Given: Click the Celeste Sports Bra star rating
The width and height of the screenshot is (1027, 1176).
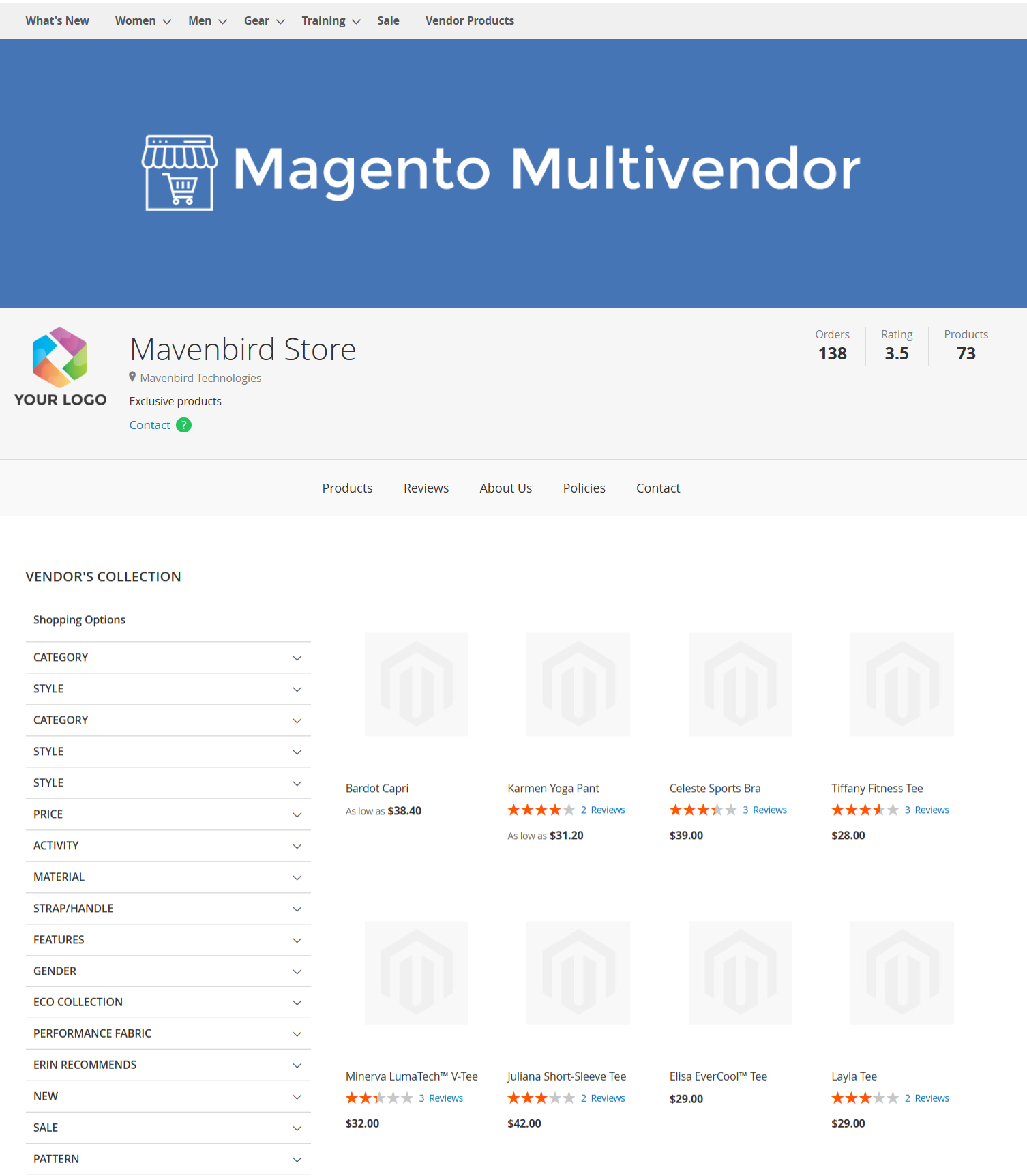Looking at the screenshot, I should 703,810.
